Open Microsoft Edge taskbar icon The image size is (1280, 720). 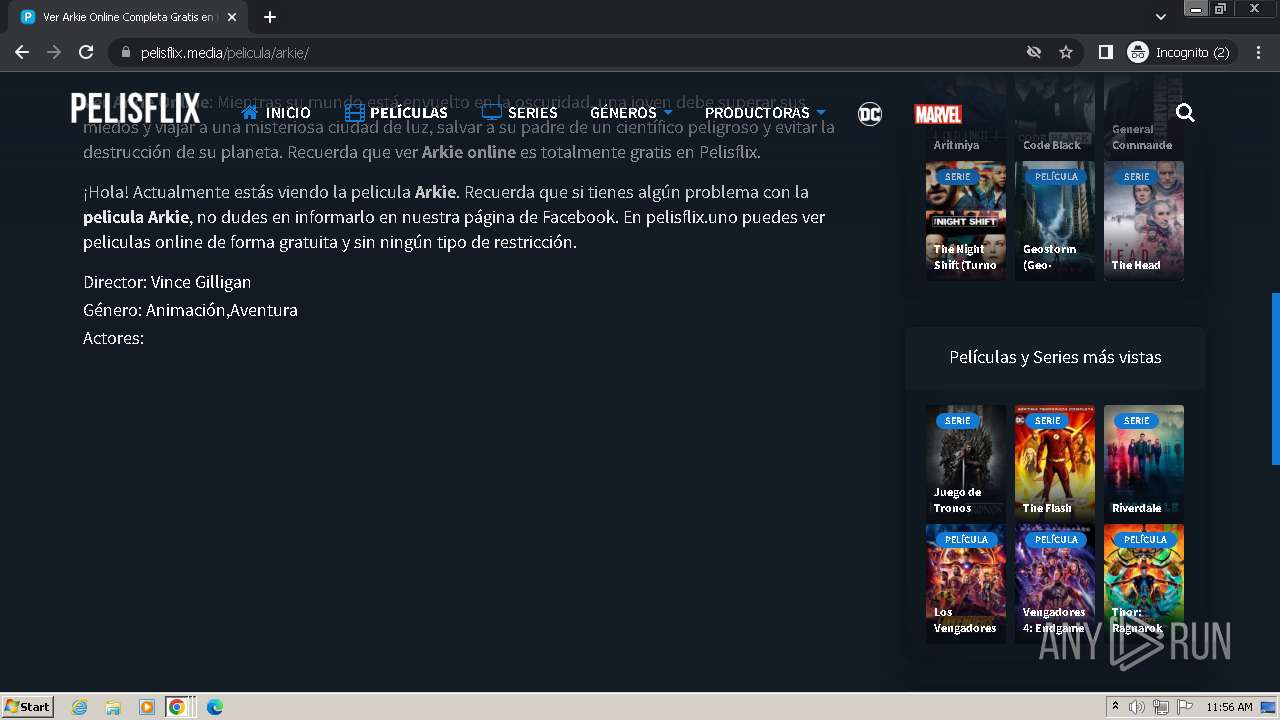[x=214, y=707]
